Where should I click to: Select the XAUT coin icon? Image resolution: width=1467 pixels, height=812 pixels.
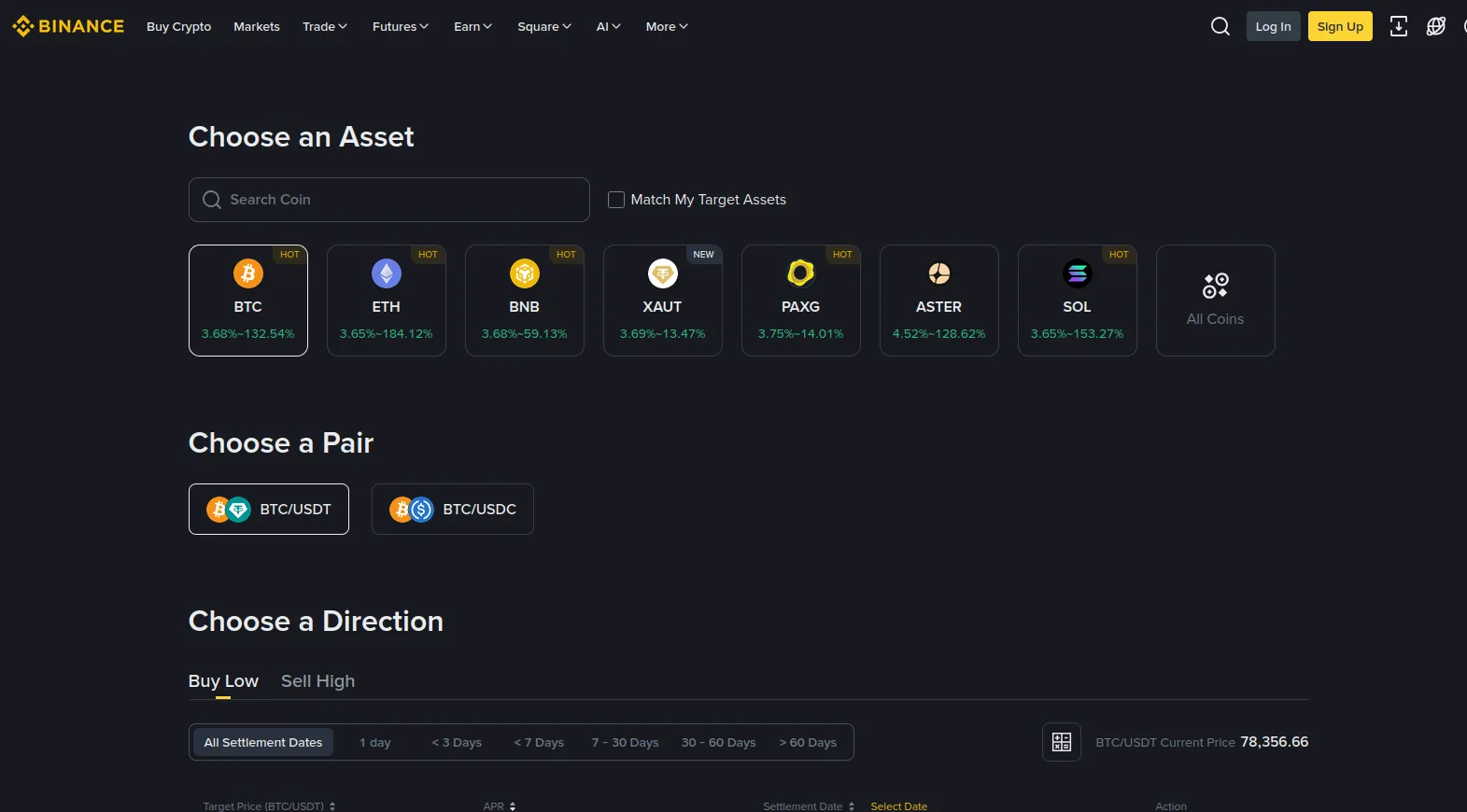pyautogui.click(x=663, y=273)
